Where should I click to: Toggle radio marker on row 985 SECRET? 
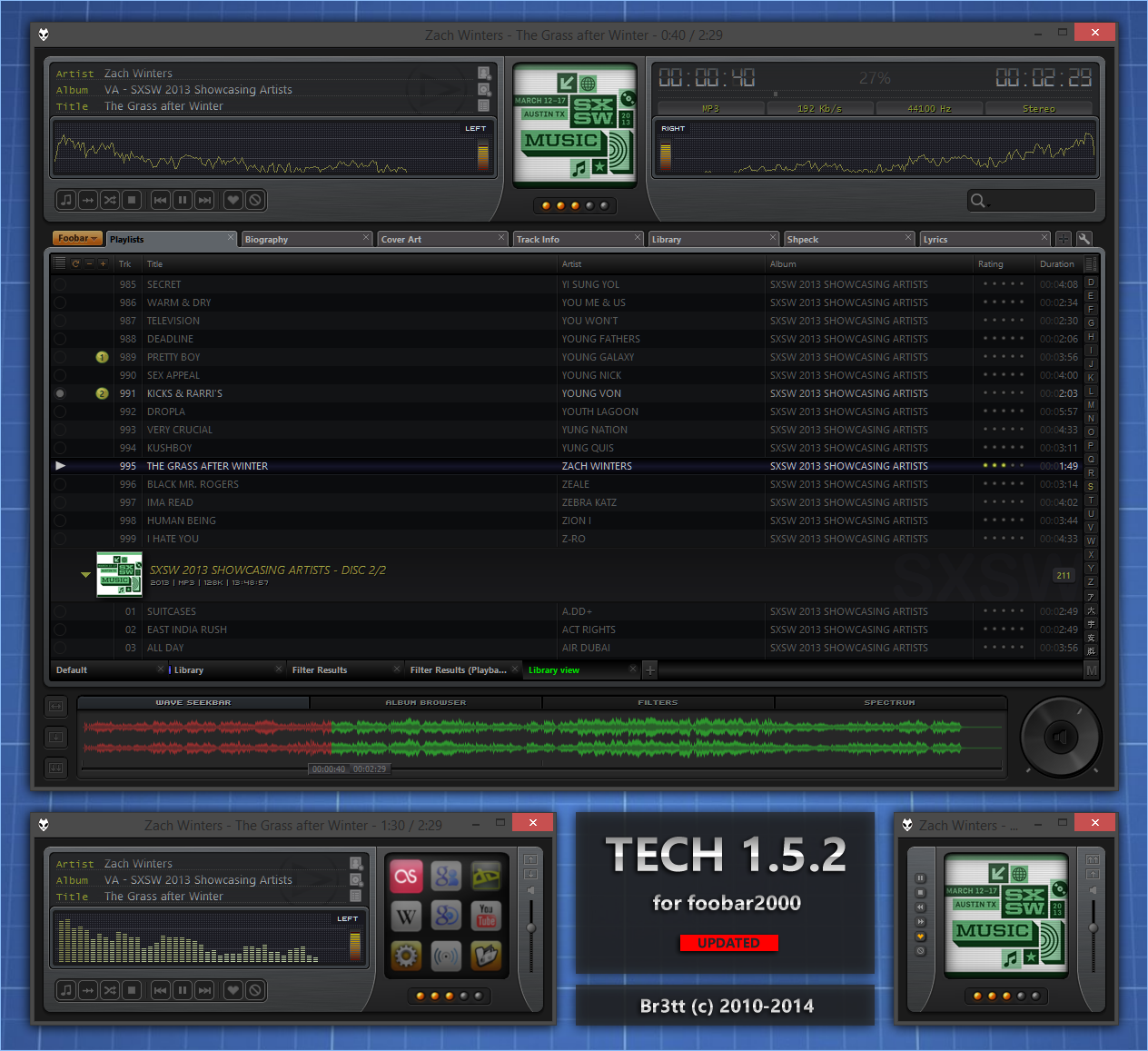[x=60, y=284]
